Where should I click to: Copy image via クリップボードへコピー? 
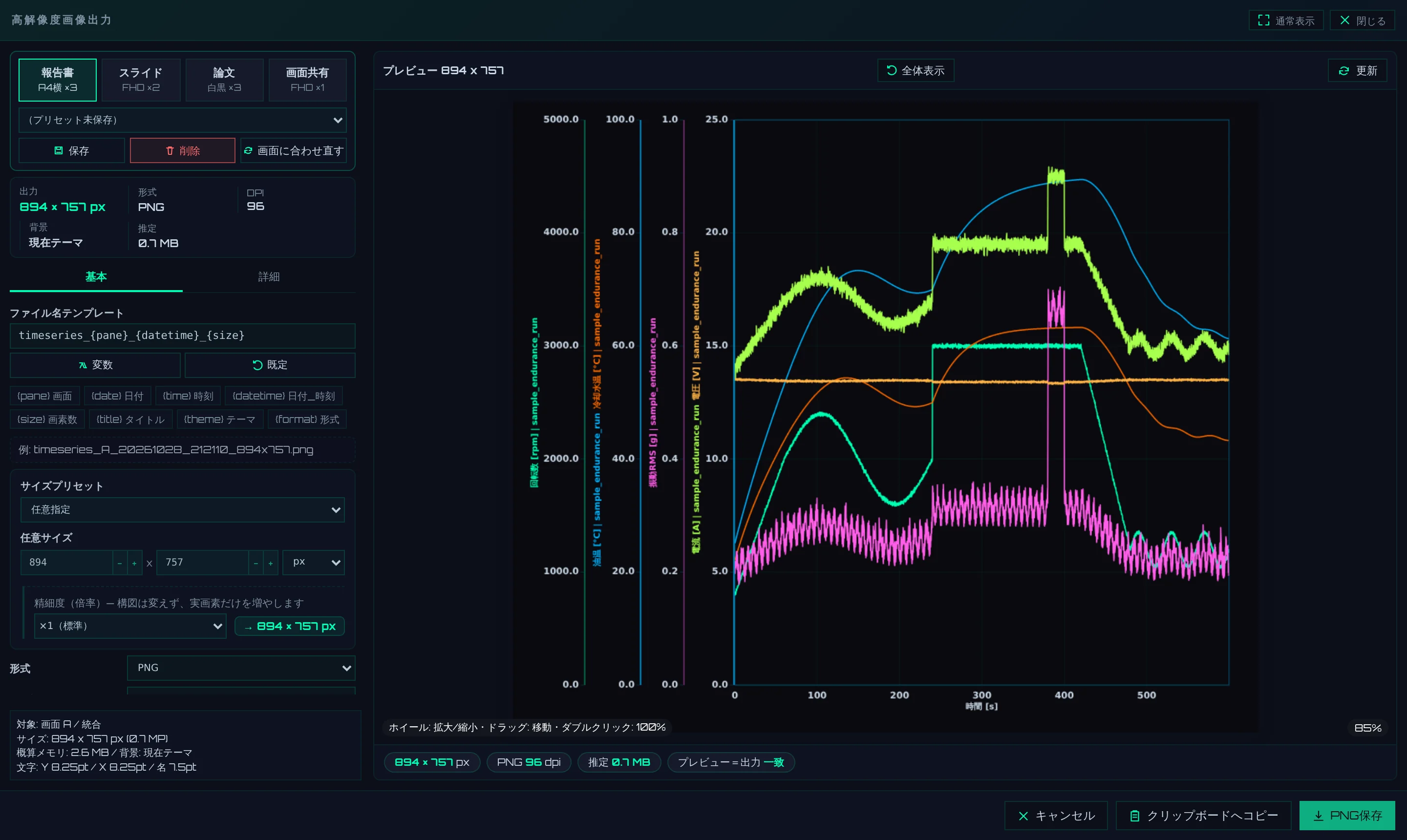click(1203, 816)
